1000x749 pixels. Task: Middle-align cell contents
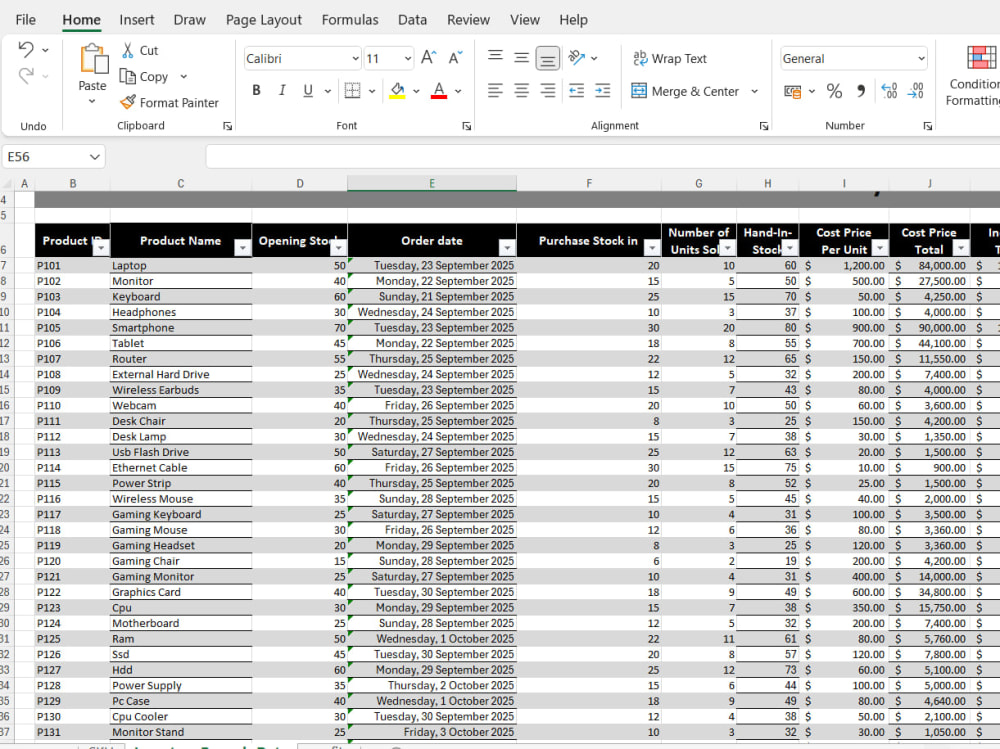pos(522,57)
